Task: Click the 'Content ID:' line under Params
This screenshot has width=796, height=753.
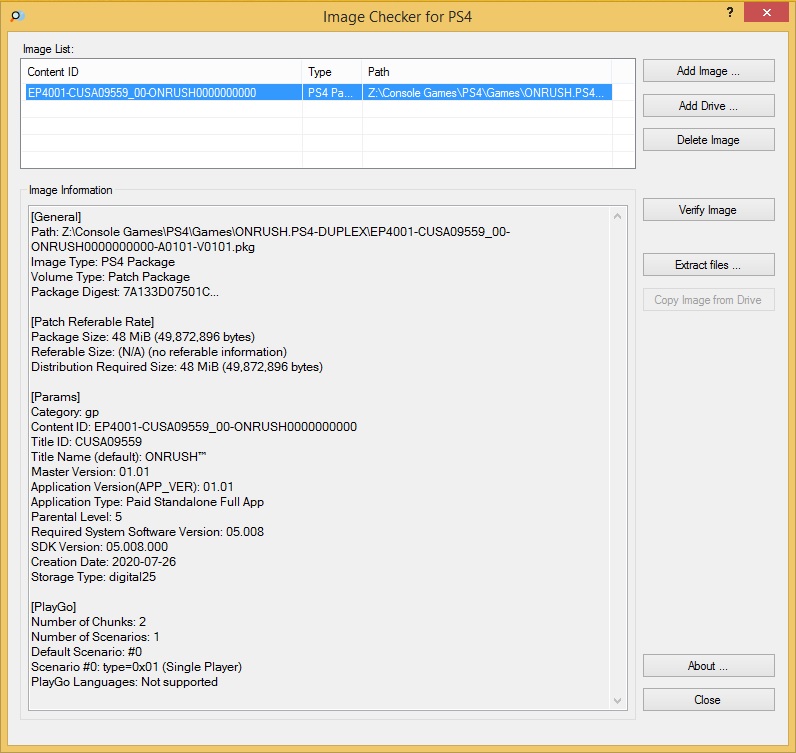Action: pyautogui.click(x=194, y=427)
